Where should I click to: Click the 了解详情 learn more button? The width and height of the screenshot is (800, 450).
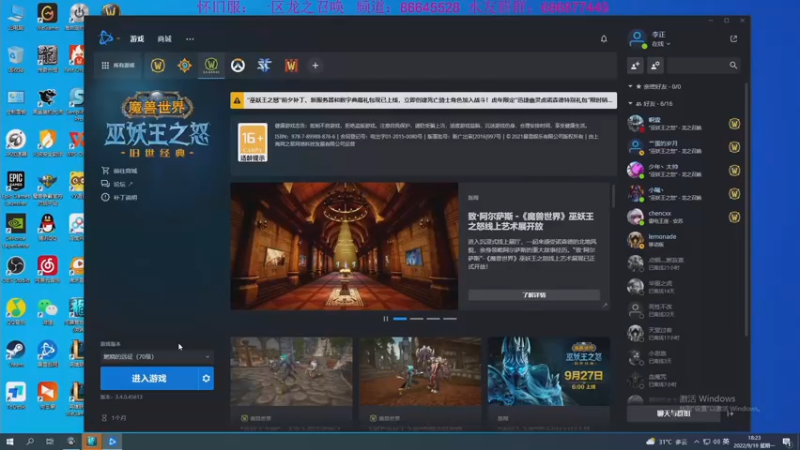point(534,295)
